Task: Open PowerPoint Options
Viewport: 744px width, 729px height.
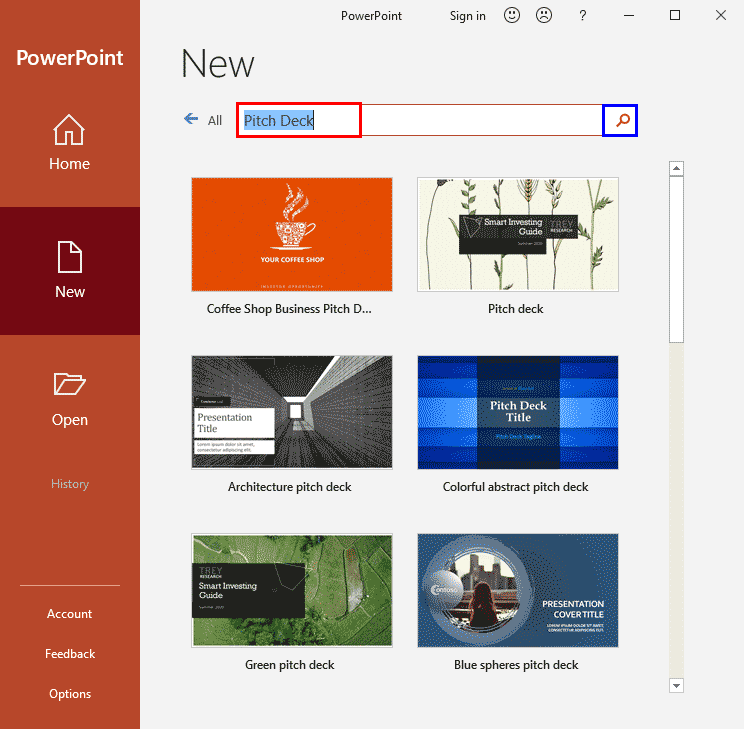Action: (70, 694)
